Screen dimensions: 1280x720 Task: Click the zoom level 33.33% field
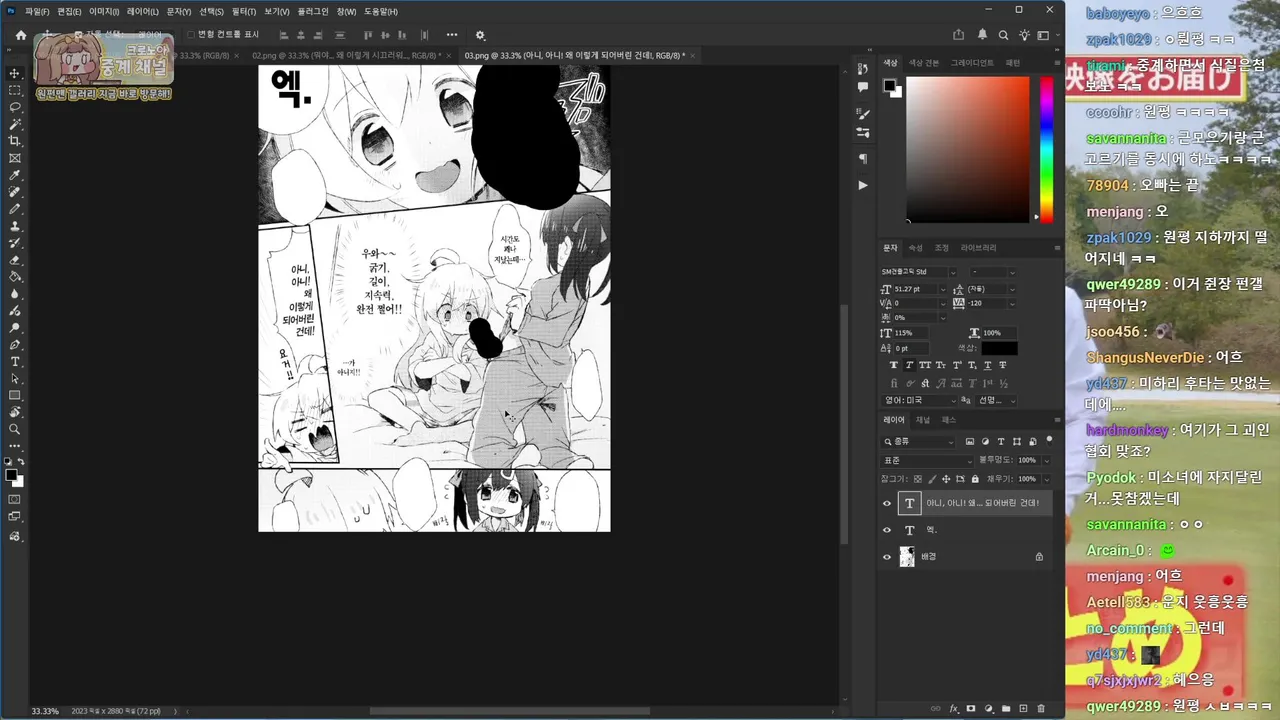point(45,711)
